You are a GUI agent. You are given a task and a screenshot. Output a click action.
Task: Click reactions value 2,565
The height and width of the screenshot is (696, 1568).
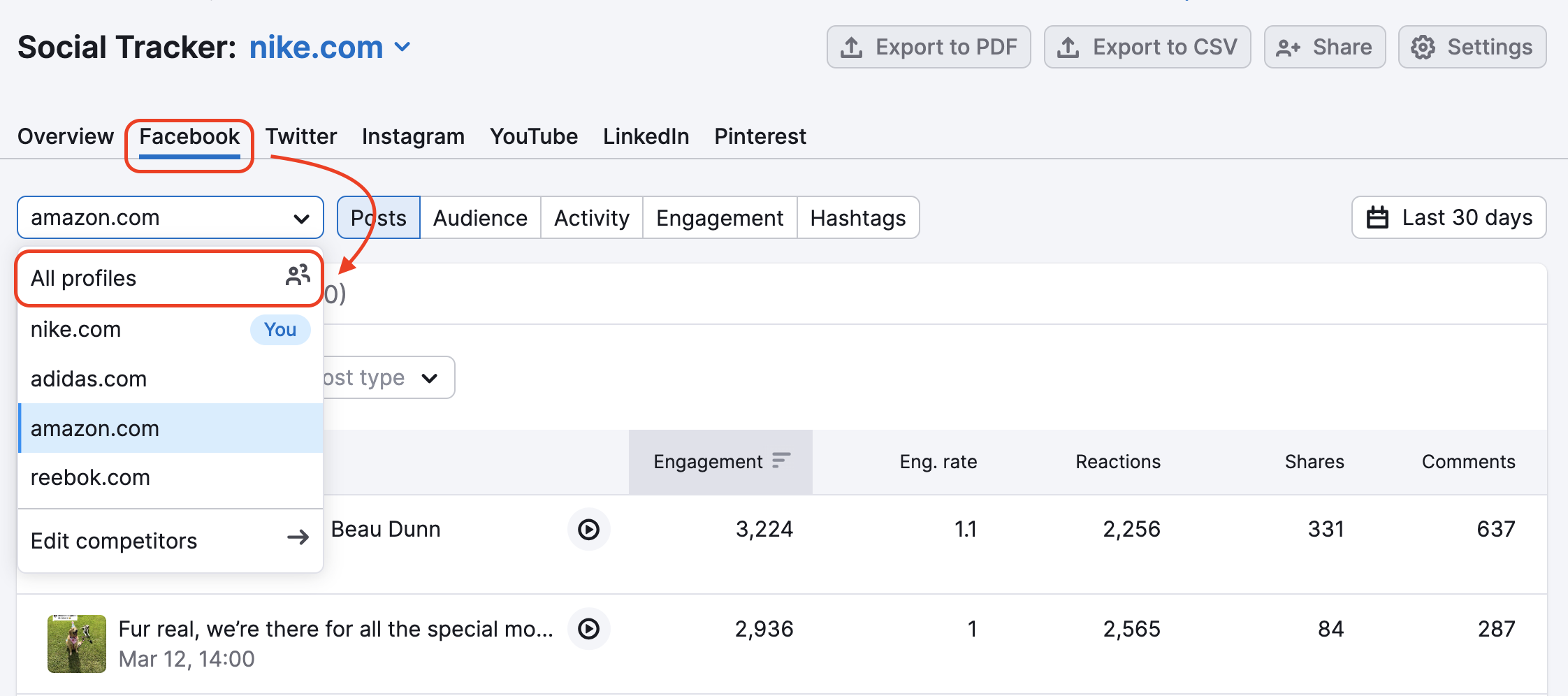(1132, 629)
